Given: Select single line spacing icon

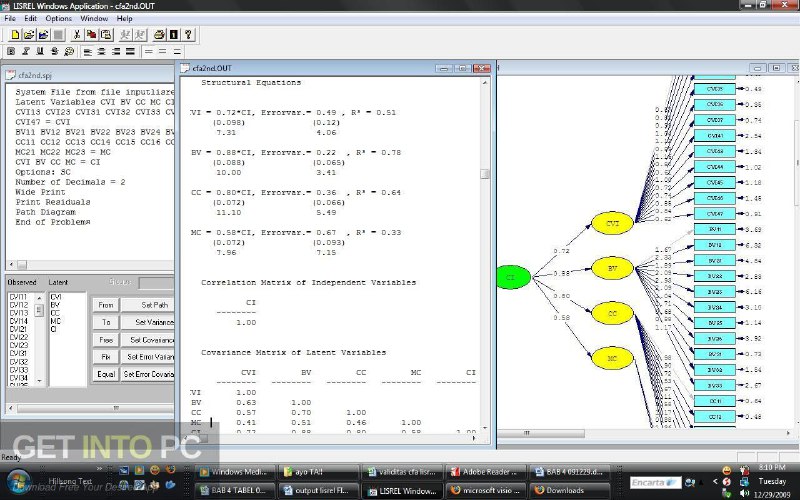Looking at the screenshot, I should [x=148, y=52].
